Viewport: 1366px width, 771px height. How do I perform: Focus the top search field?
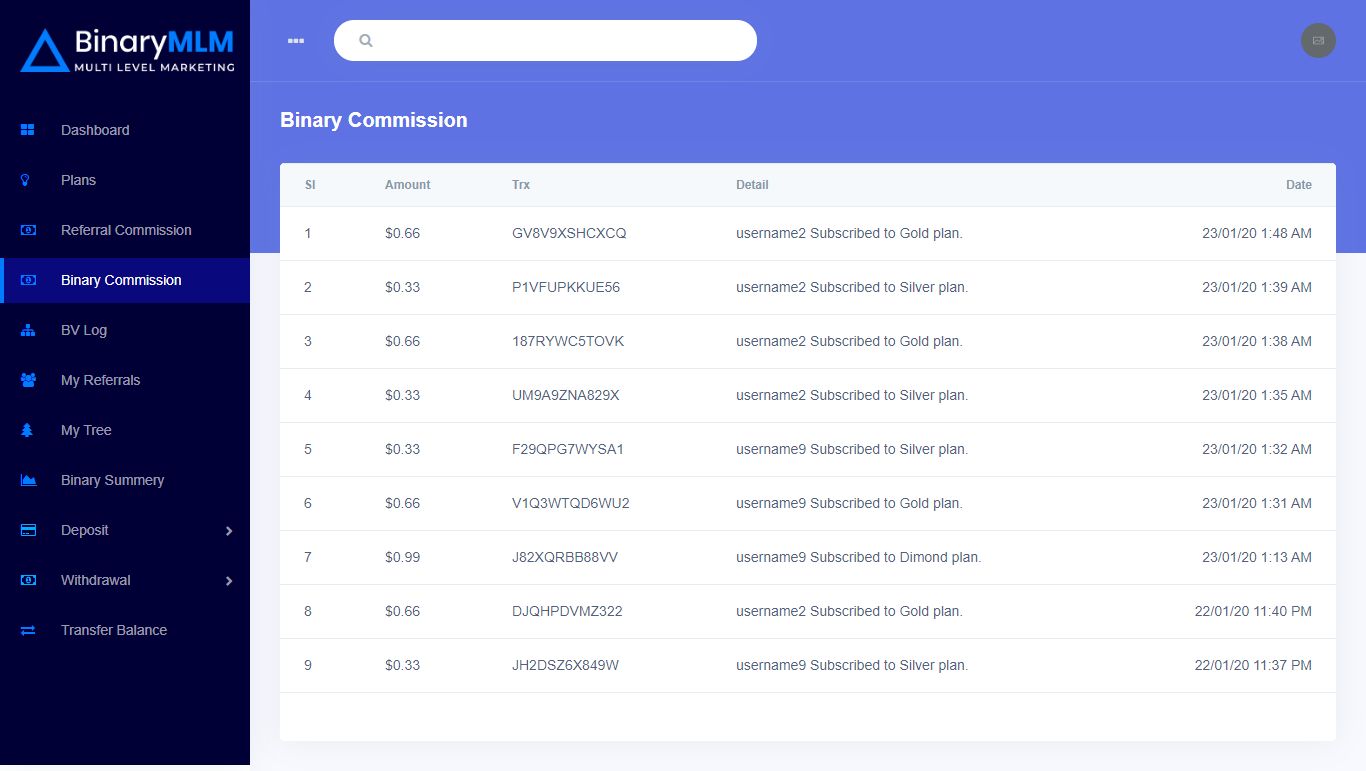pyautogui.click(x=545, y=41)
